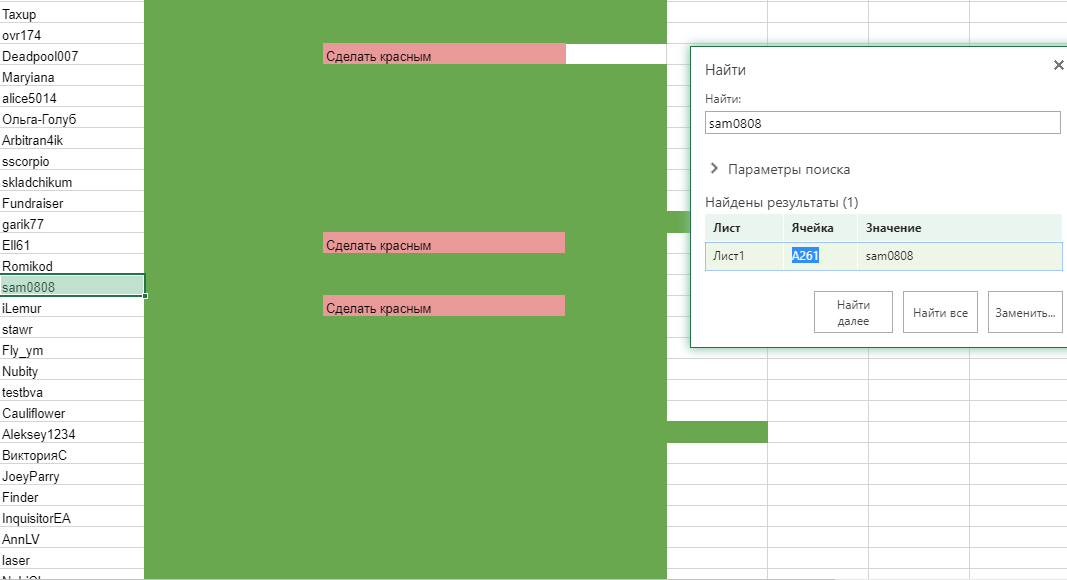Click the Лист column header
Image resolution: width=1067 pixels, height=580 pixels.
click(x=744, y=228)
